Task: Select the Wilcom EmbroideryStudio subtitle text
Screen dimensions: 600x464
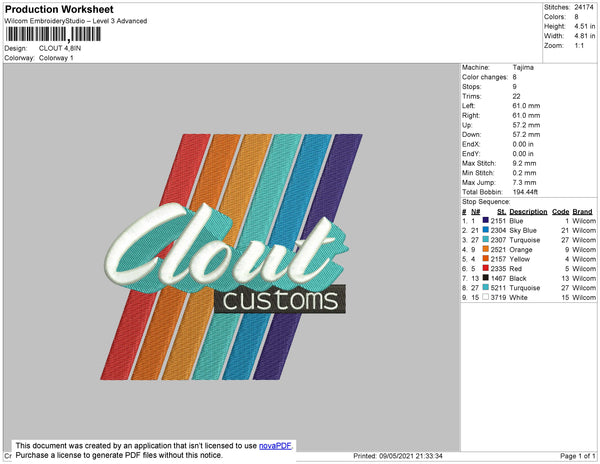Action: point(76,21)
